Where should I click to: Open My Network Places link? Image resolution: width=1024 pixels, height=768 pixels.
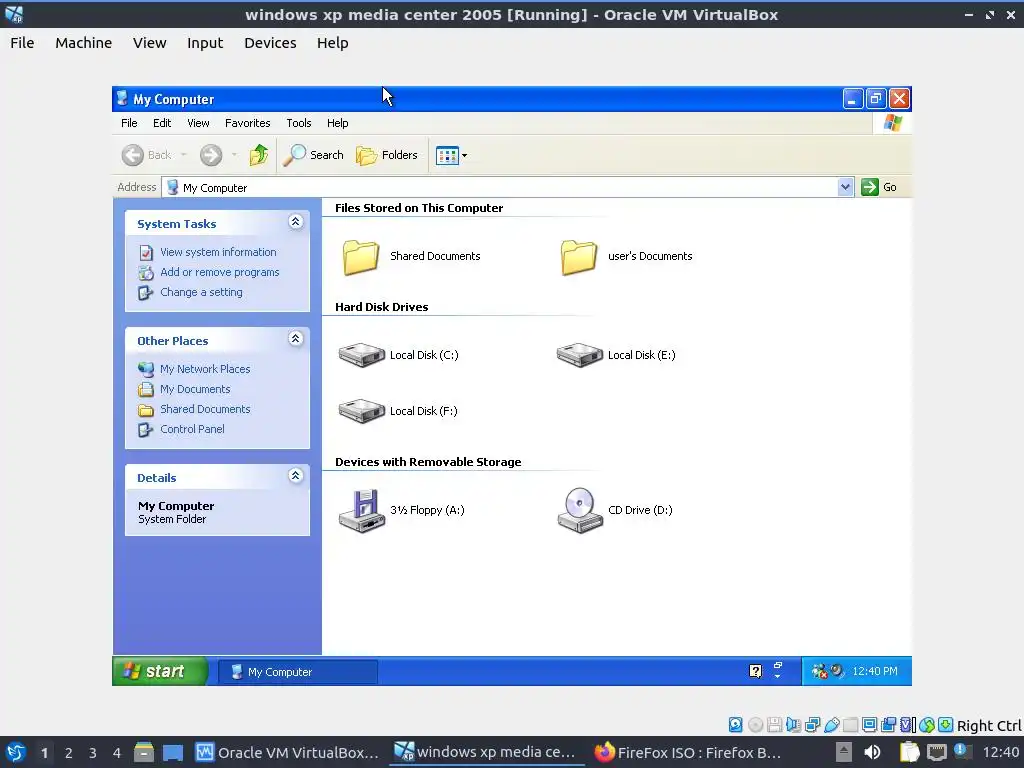[205, 369]
